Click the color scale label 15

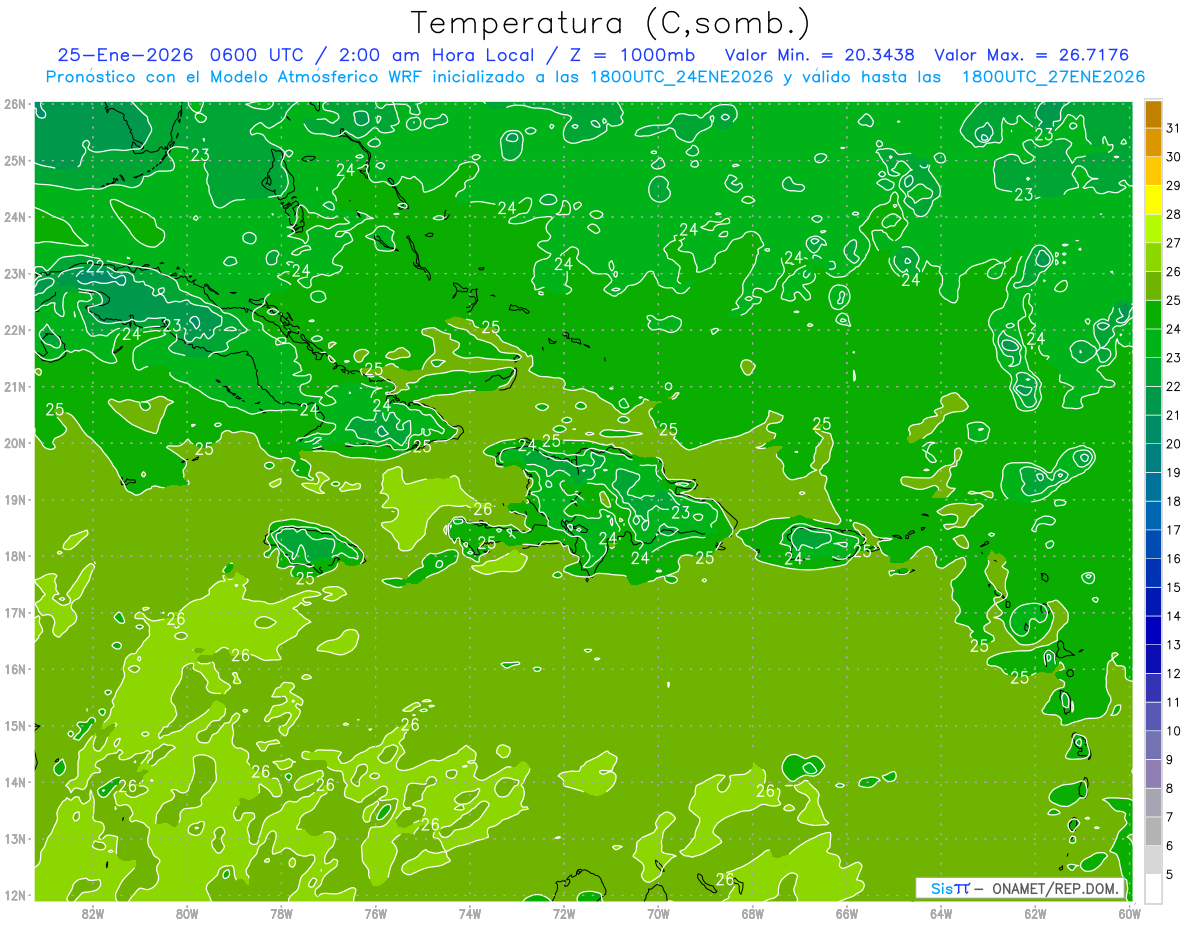tap(1174, 587)
